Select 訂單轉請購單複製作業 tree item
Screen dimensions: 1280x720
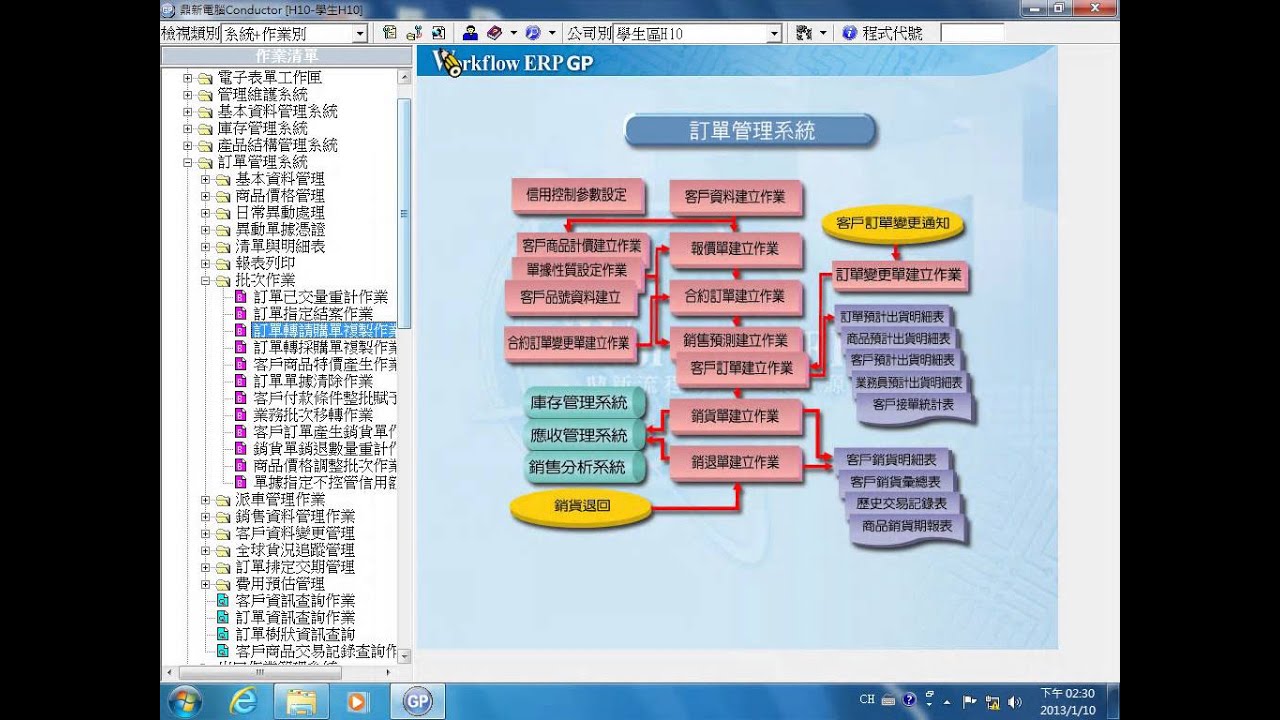[324, 330]
